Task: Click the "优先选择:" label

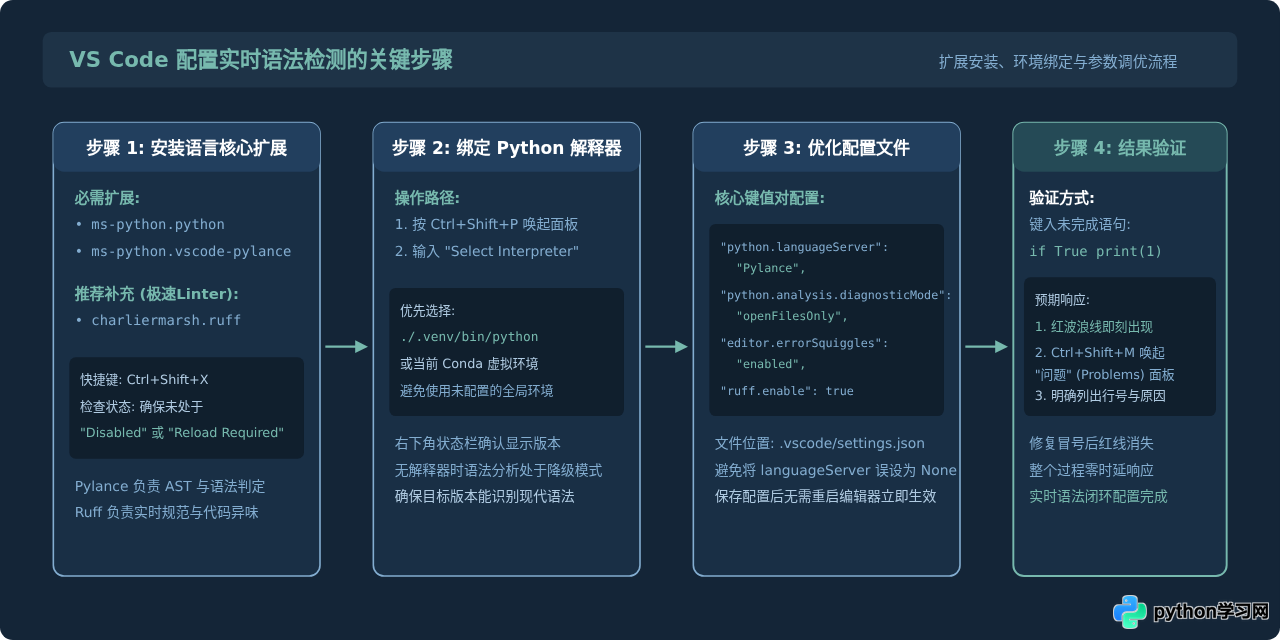Action: pos(428,311)
